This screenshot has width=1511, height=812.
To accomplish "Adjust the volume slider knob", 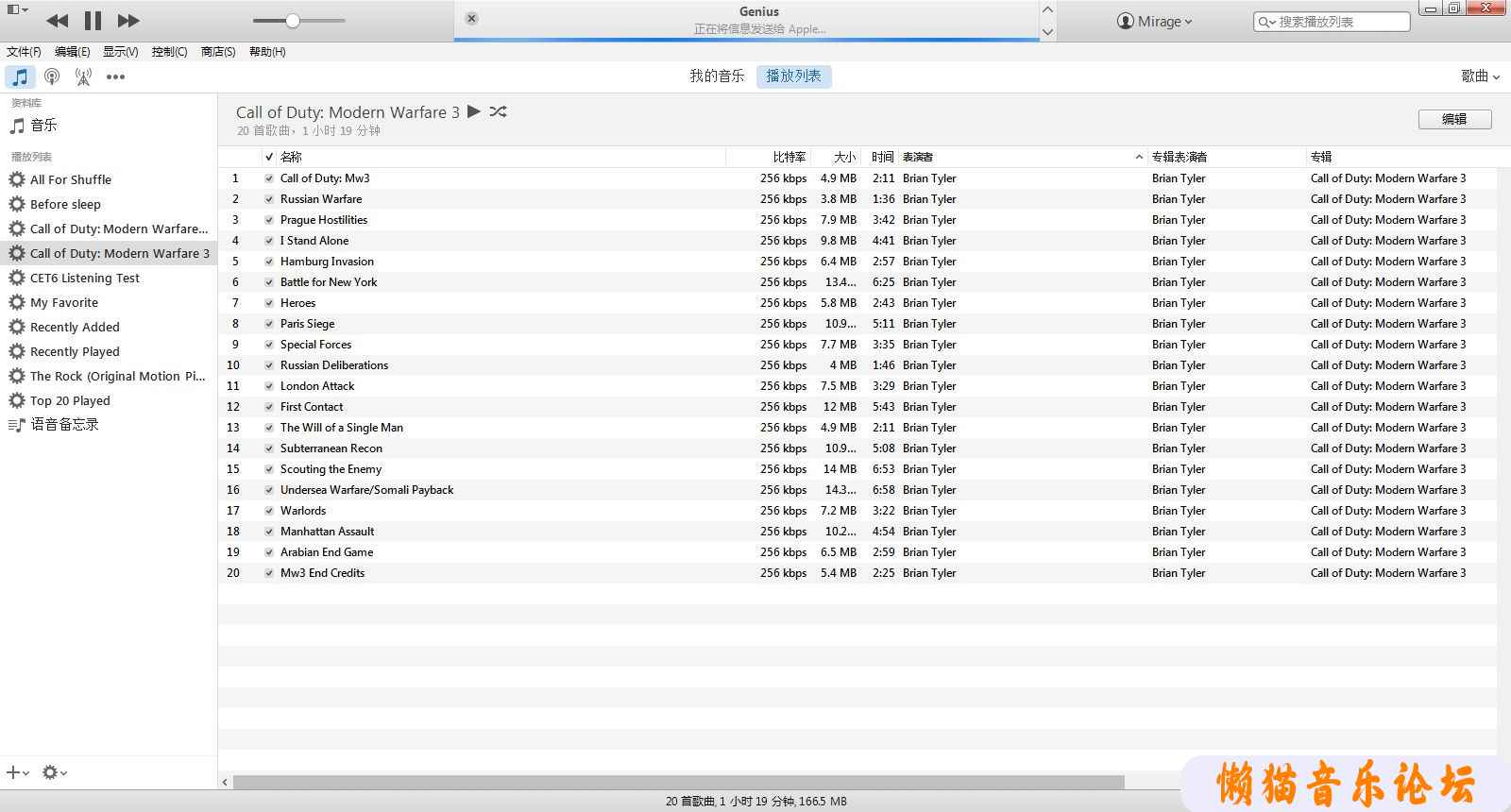I will [x=293, y=21].
